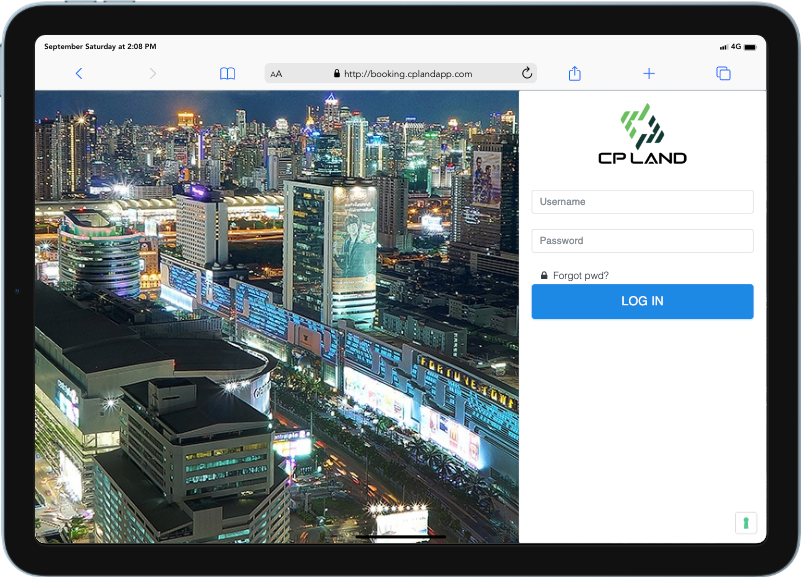Reload the page with refresh icon
801x577 pixels.
(x=527, y=73)
